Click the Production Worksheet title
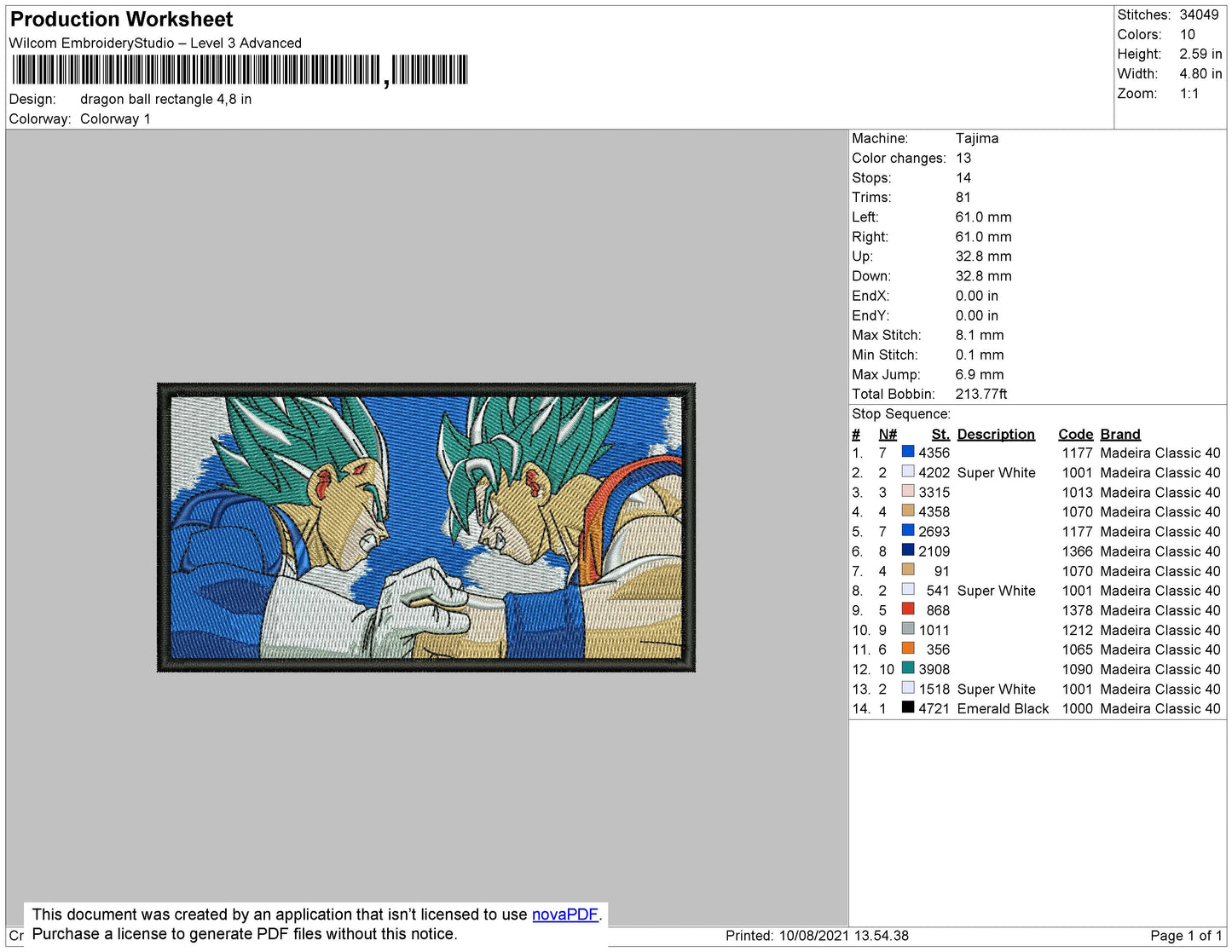Image resolution: width=1232 pixels, height=952 pixels. [121, 20]
